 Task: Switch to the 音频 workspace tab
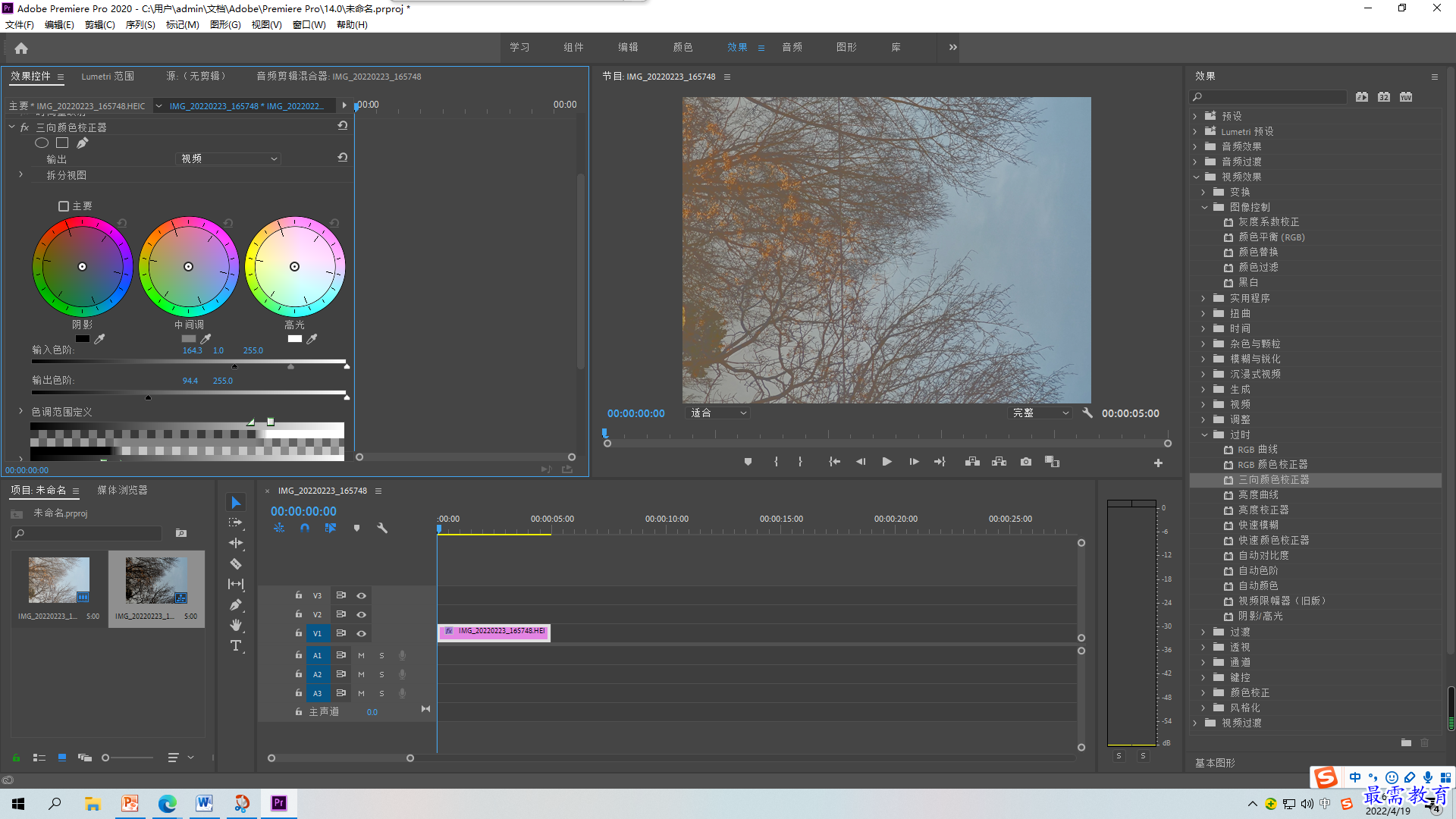[x=792, y=47]
